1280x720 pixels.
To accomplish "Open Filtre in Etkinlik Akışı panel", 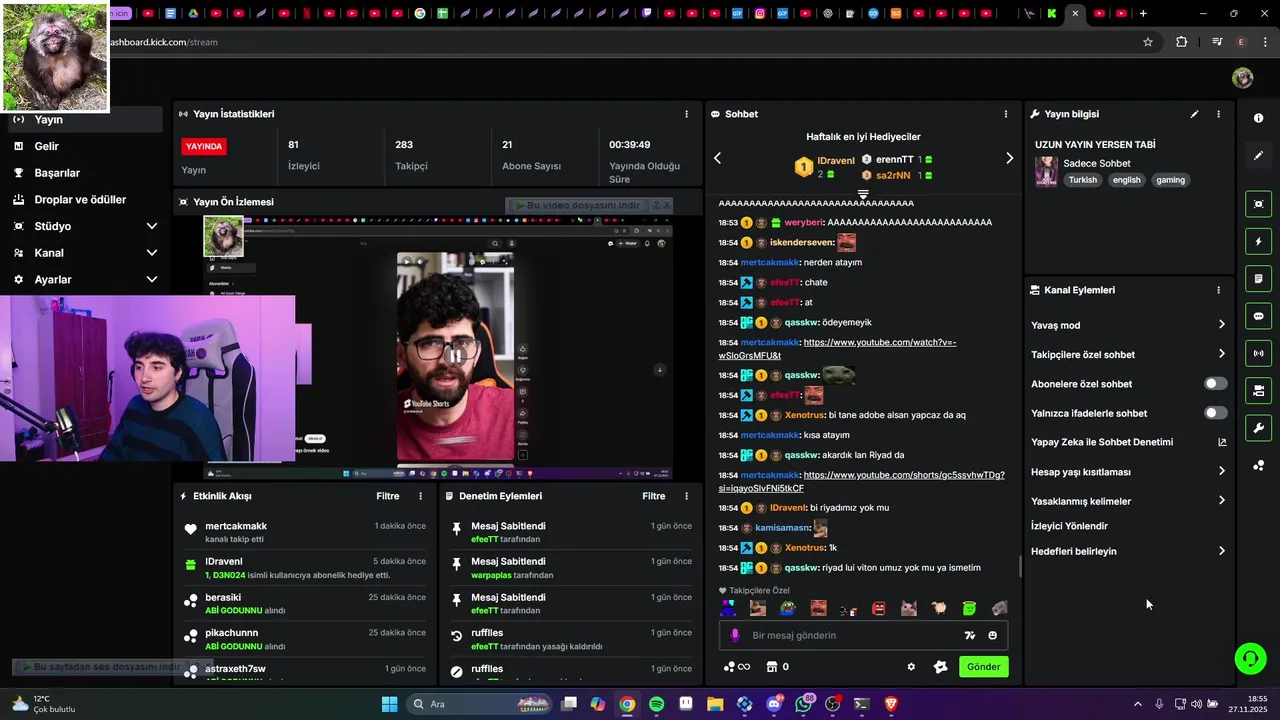I will tap(388, 496).
